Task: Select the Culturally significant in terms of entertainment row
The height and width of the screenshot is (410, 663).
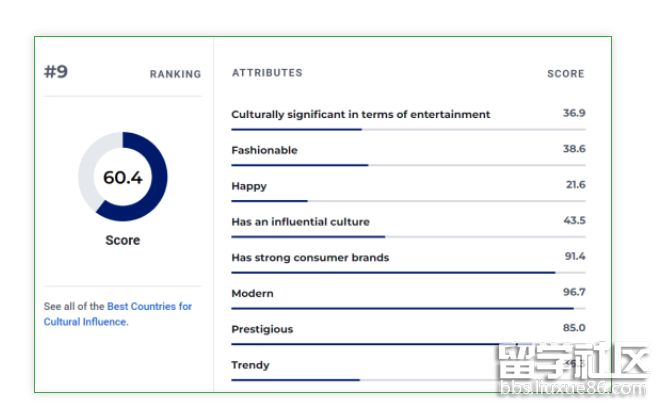Action: coord(361,114)
